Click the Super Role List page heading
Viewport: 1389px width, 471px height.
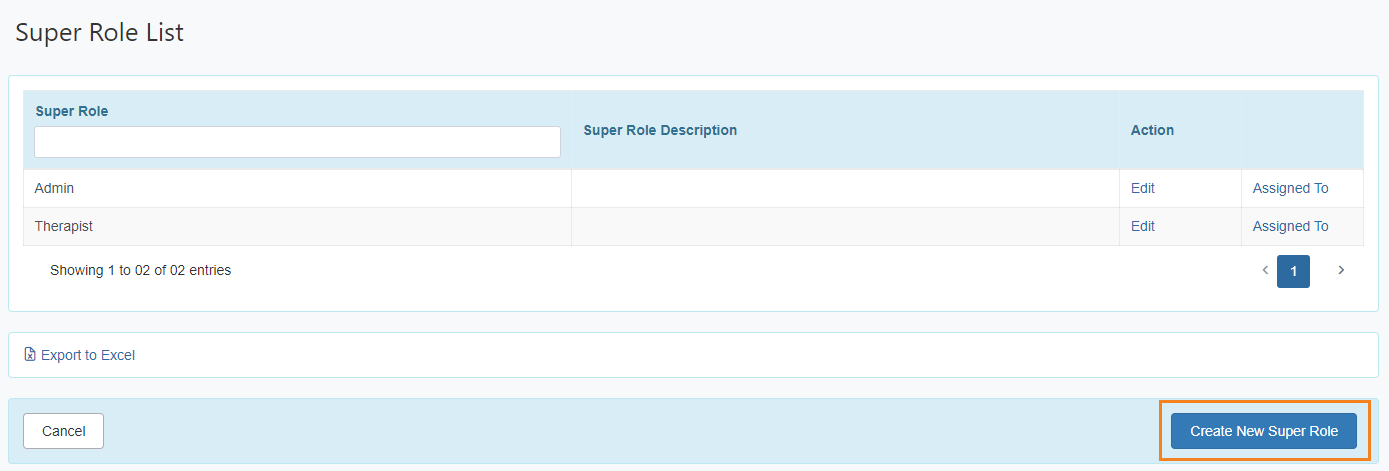[x=99, y=32]
